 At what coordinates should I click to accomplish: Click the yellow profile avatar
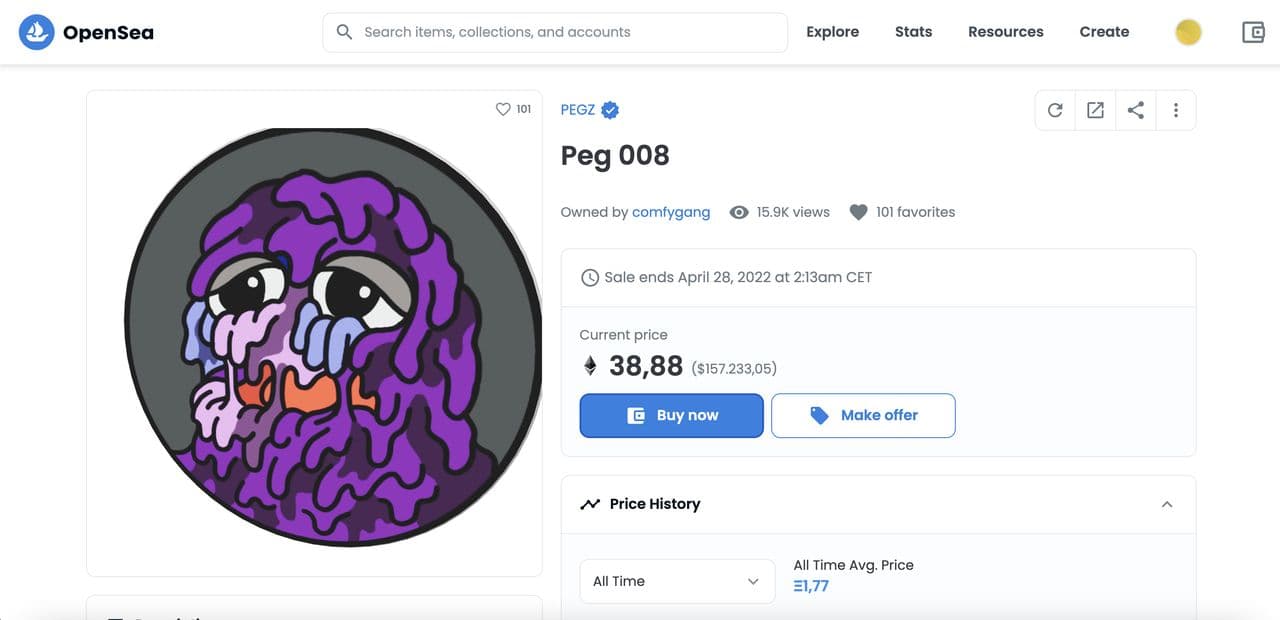tap(1188, 32)
